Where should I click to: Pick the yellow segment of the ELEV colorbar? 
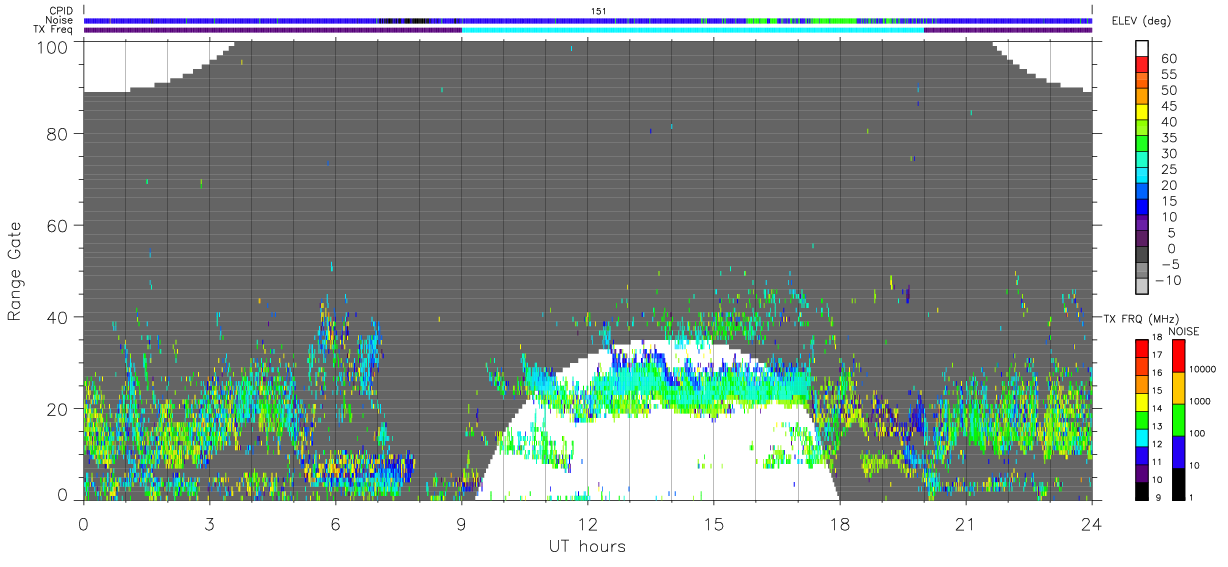coord(1142,111)
